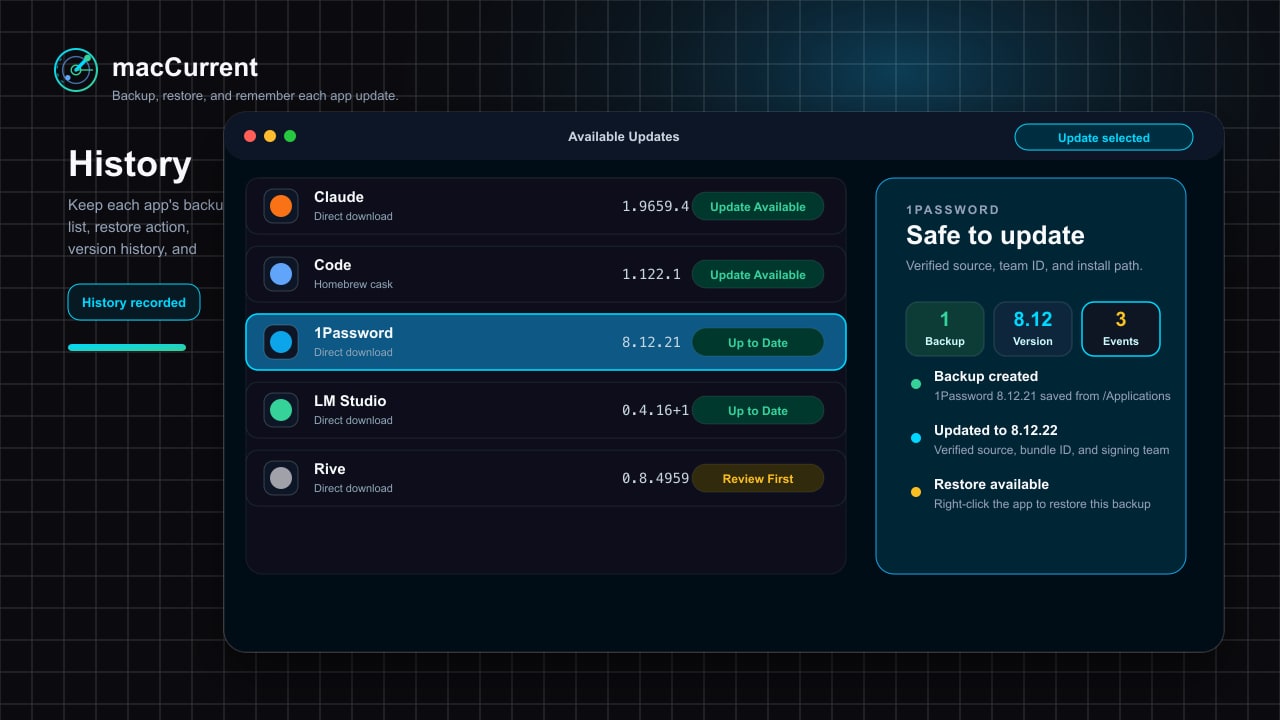Click the History heading
This screenshot has width=1280, height=720.
point(130,163)
